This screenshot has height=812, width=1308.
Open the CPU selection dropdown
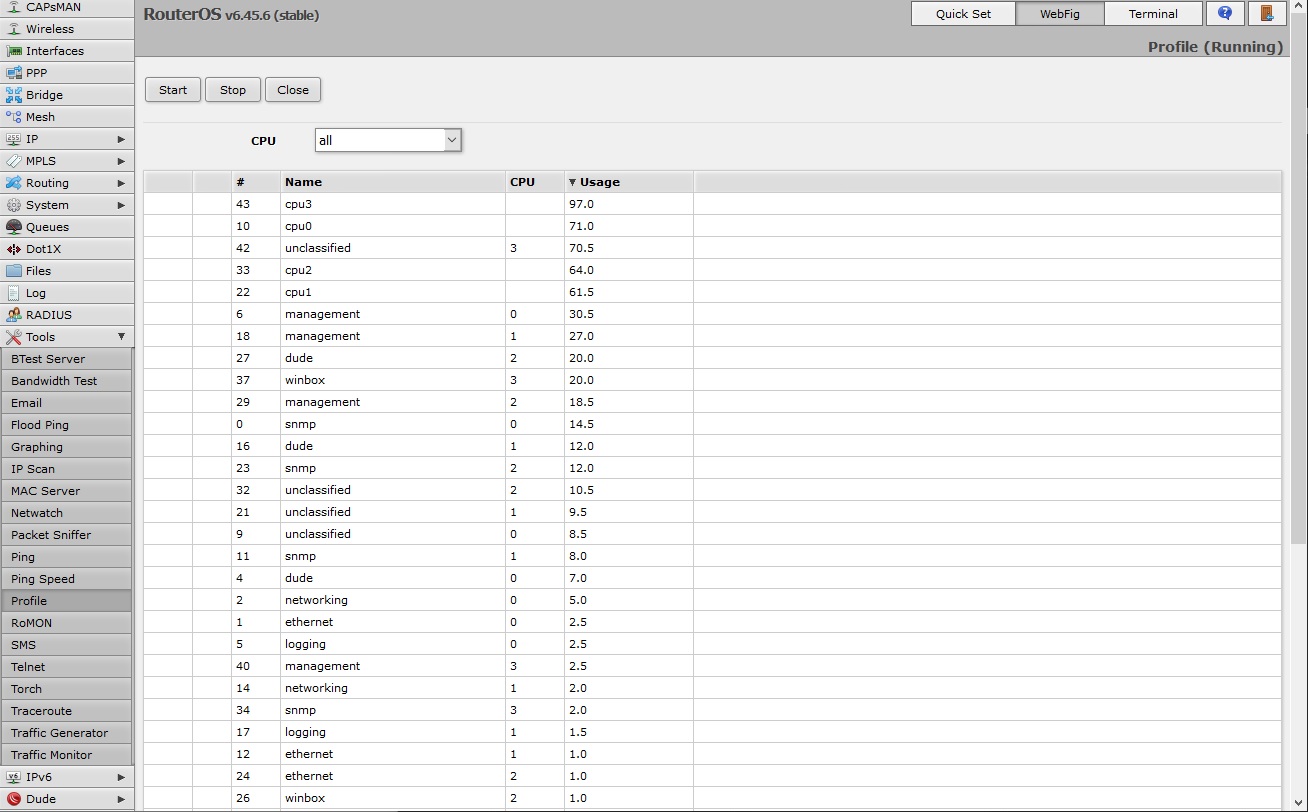(388, 140)
